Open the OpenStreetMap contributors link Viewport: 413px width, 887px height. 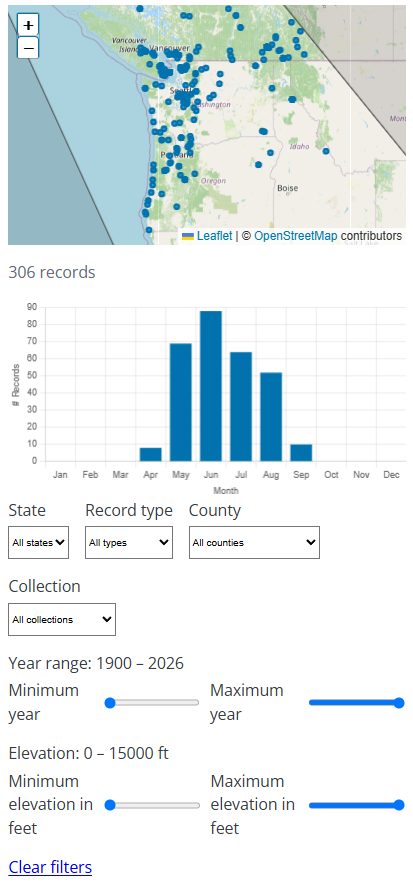[295, 236]
